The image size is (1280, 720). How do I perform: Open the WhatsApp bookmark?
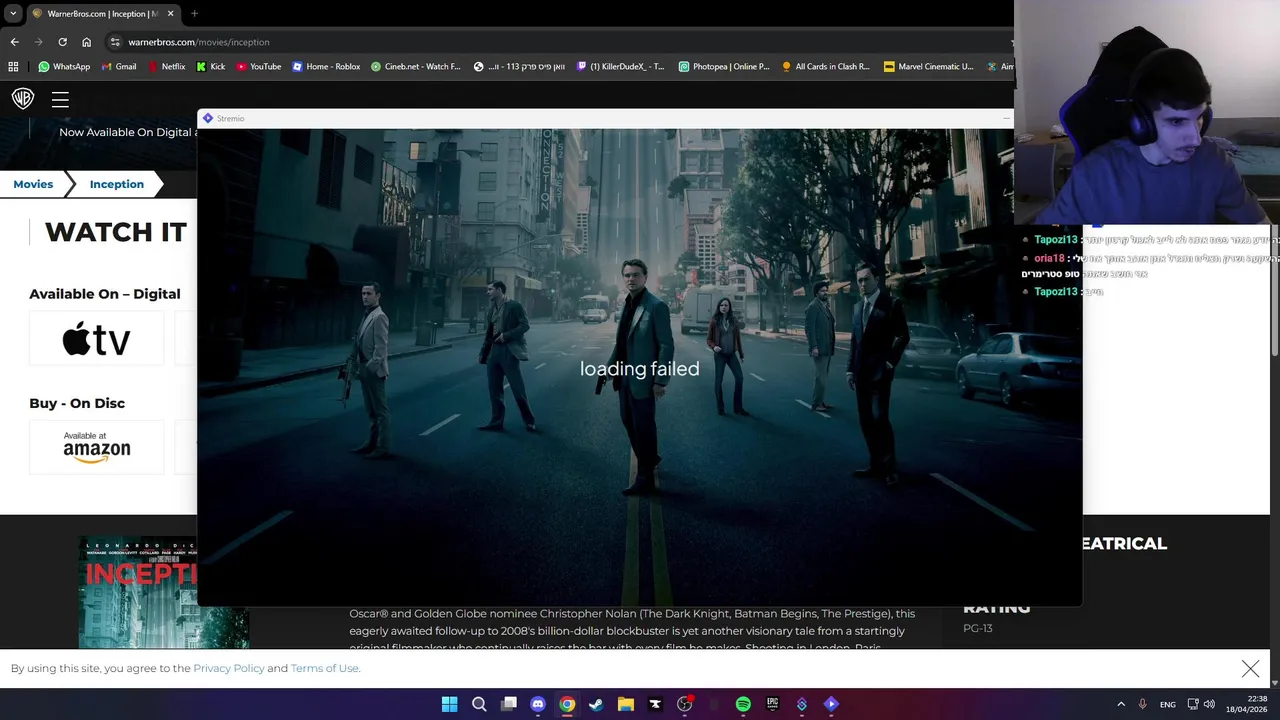coord(64,67)
